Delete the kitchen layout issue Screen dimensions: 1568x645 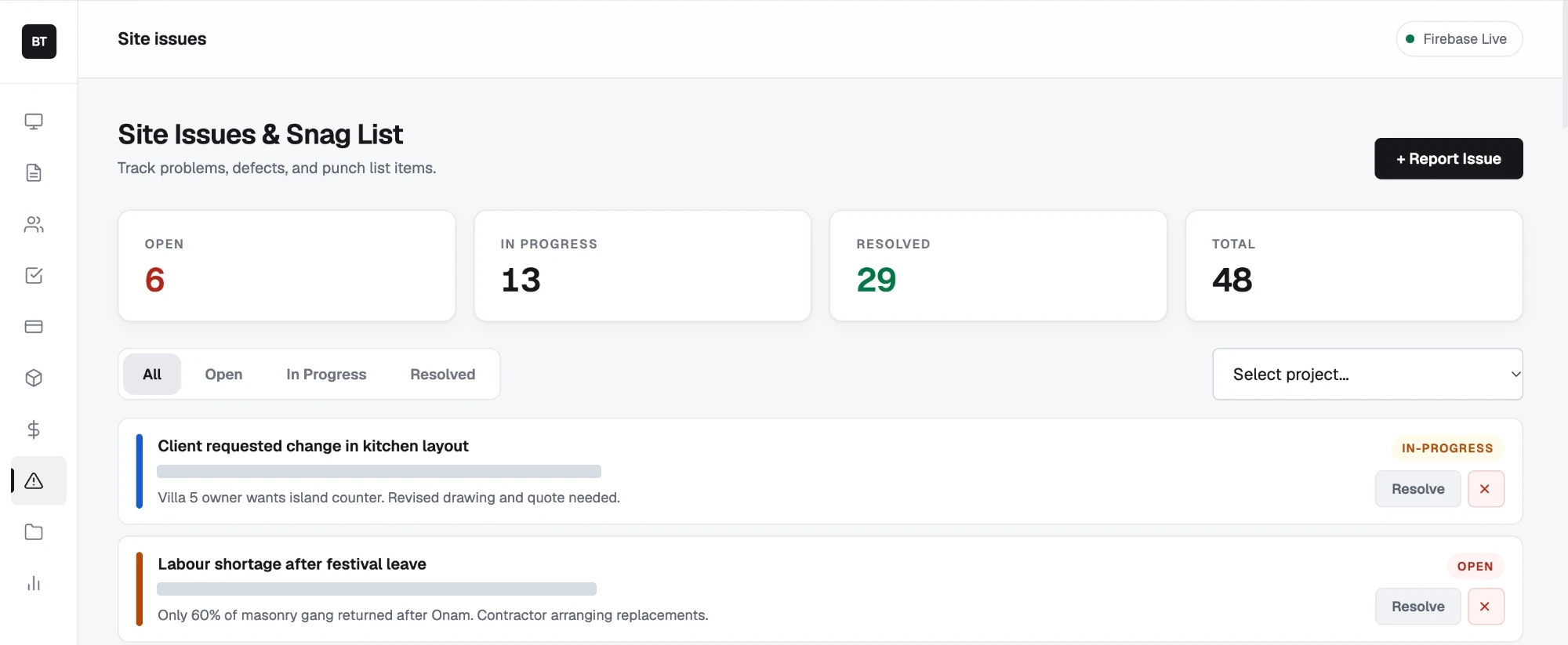point(1486,489)
